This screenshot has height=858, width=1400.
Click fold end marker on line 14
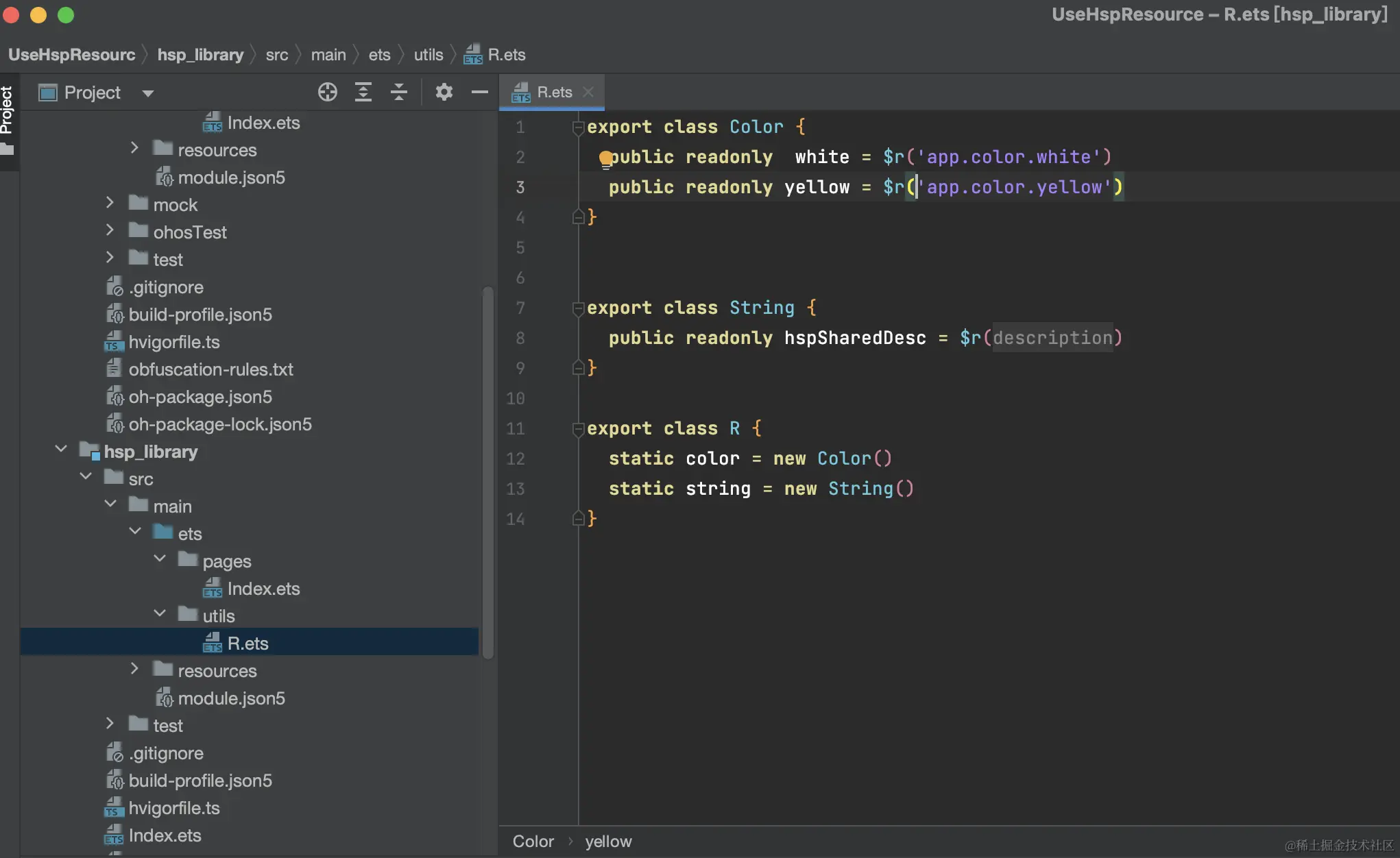pyautogui.click(x=578, y=519)
